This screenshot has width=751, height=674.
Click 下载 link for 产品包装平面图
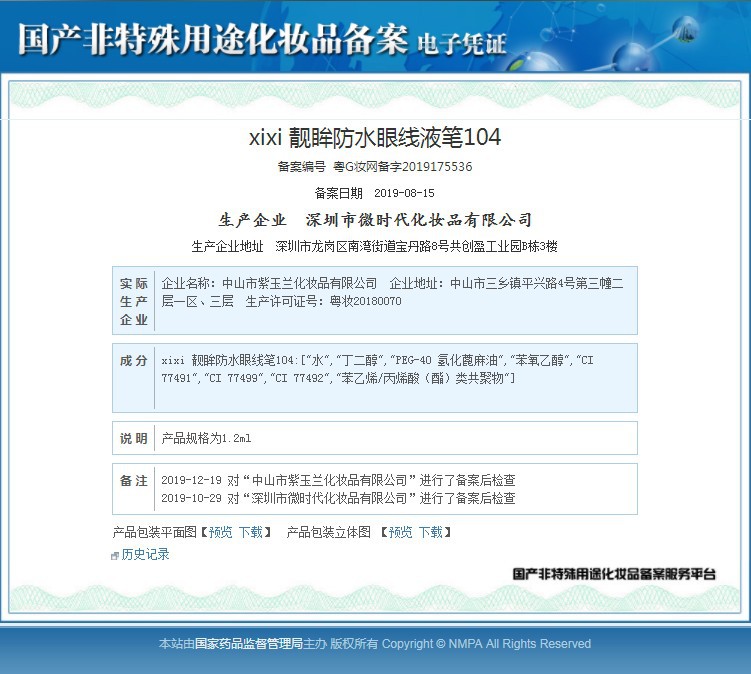(x=250, y=532)
